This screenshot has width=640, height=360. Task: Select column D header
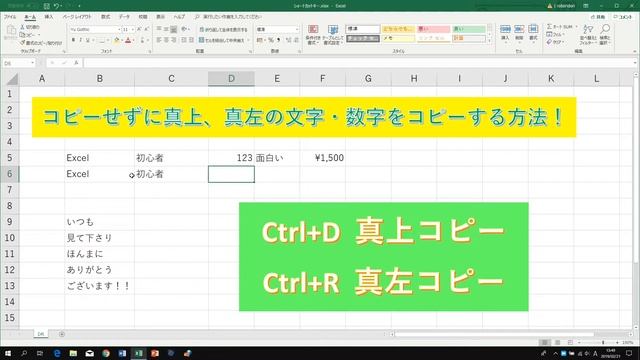231,79
